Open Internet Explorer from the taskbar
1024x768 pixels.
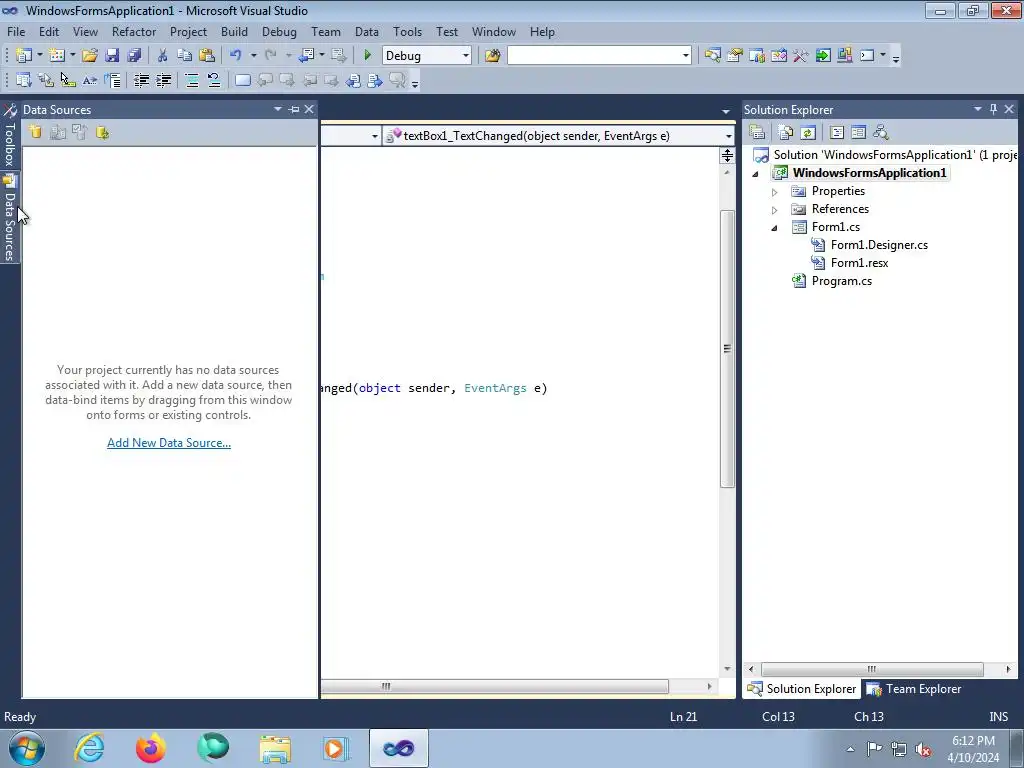click(x=89, y=748)
